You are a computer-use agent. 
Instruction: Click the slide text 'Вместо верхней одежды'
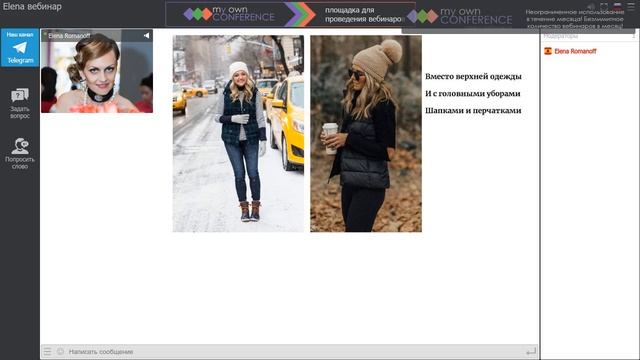point(473,76)
